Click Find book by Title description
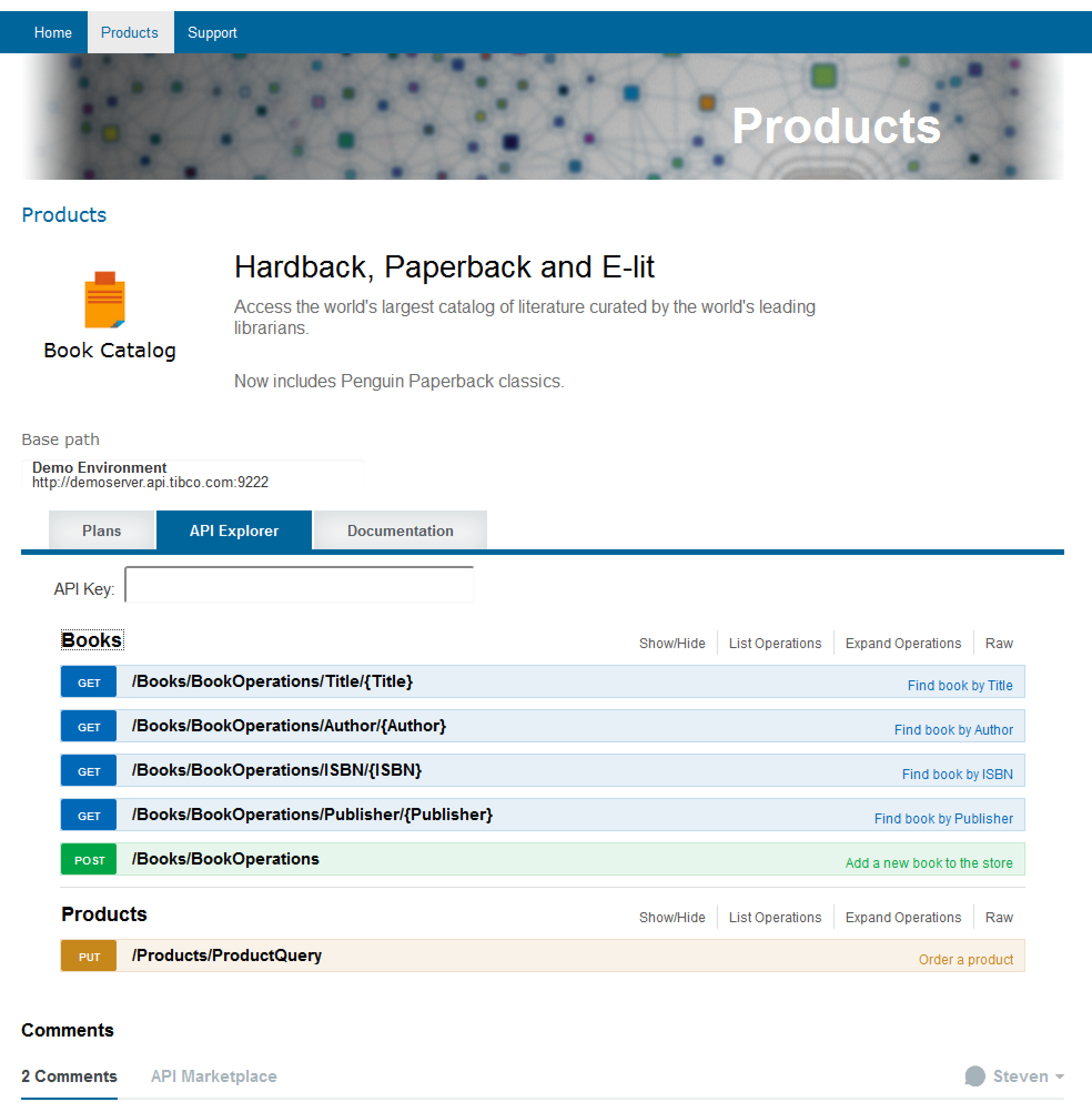 pyautogui.click(x=960, y=686)
